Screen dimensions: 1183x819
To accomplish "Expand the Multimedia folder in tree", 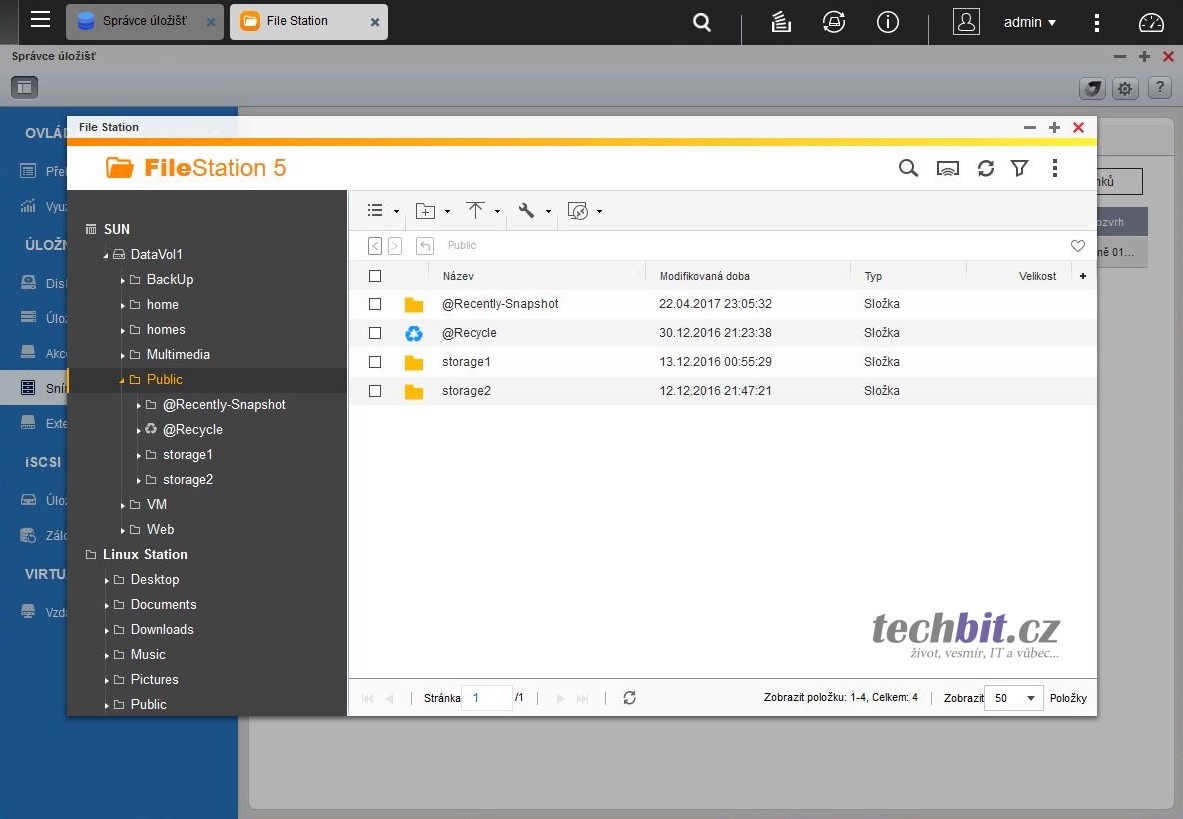I will pos(123,355).
